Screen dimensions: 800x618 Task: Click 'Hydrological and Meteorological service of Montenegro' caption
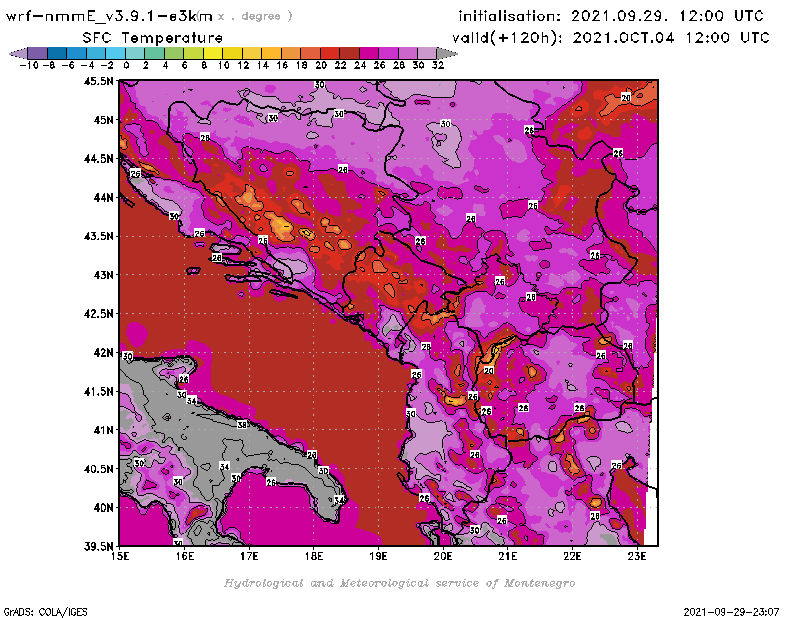tap(399, 583)
